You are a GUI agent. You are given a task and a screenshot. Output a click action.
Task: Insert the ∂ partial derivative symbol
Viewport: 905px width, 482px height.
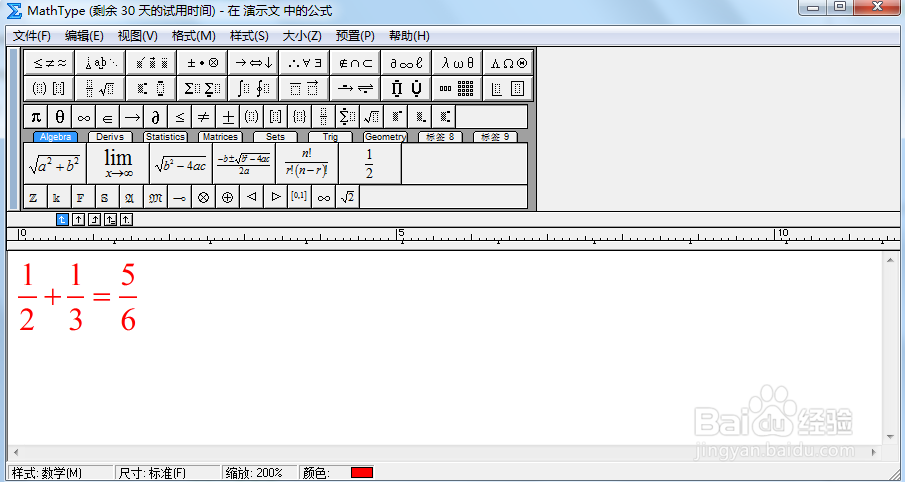coord(156,117)
